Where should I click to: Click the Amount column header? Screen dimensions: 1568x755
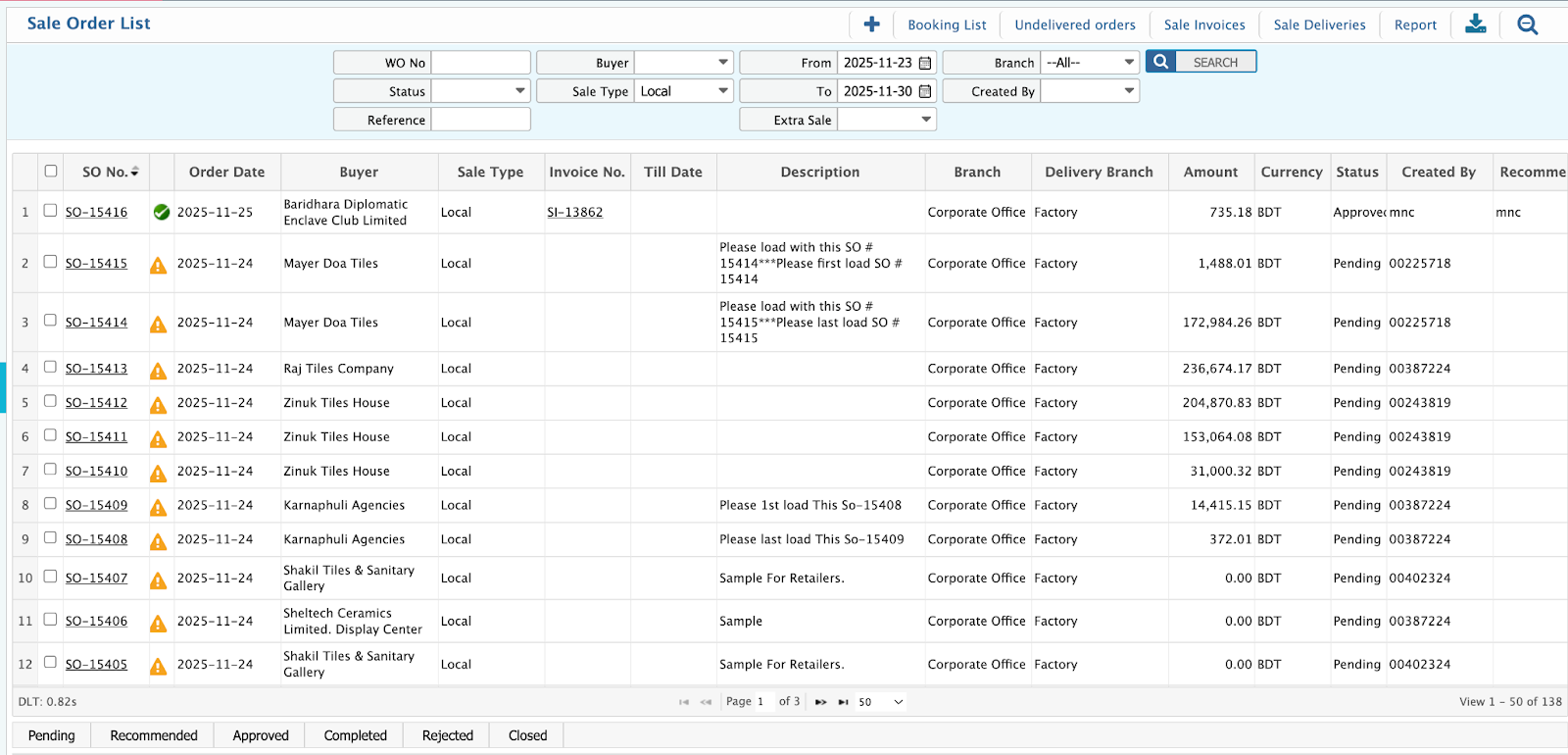coord(1211,172)
